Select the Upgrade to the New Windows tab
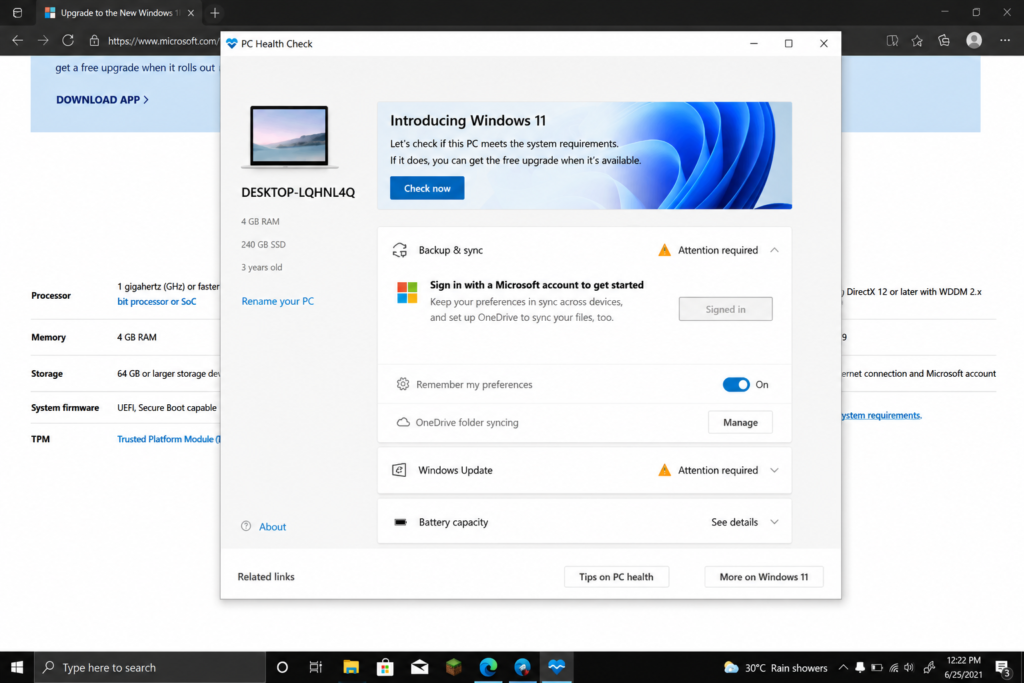The image size is (1024, 683). coord(118,13)
